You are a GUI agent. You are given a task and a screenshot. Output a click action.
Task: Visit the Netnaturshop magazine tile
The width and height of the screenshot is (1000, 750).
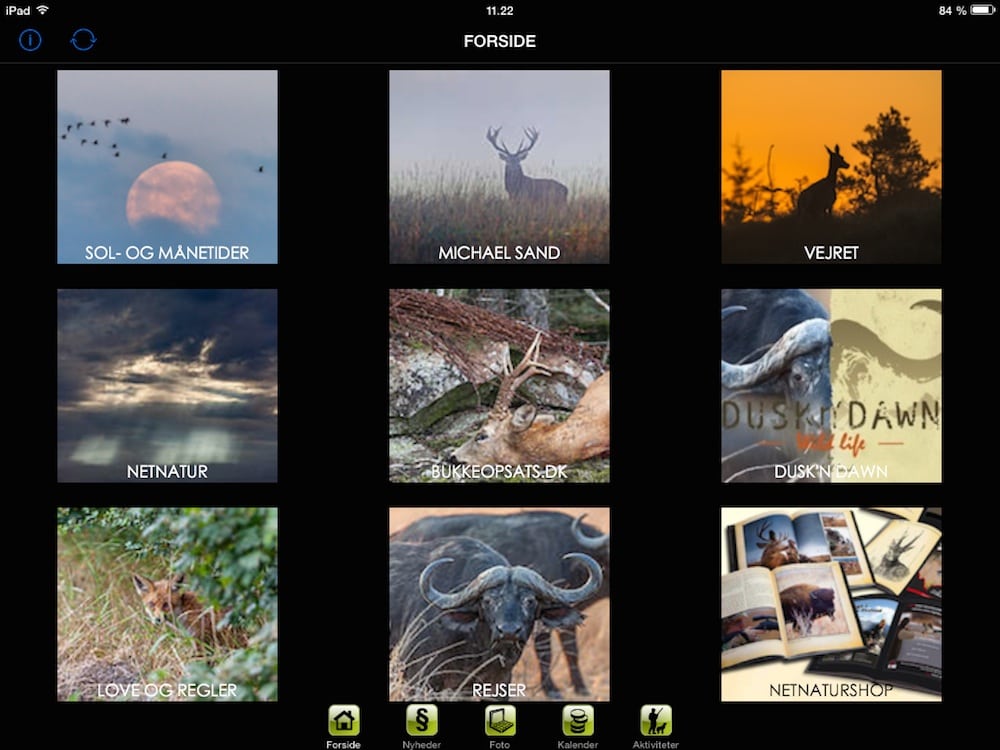(831, 604)
